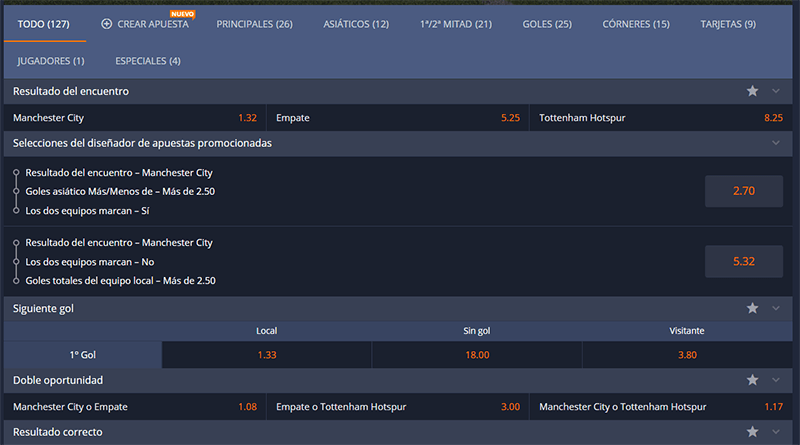Viewport: 800px width, 445px height.
Task: Pick Manchester City o Tottenham Hotspur at 1.17
Action: pos(661,407)
